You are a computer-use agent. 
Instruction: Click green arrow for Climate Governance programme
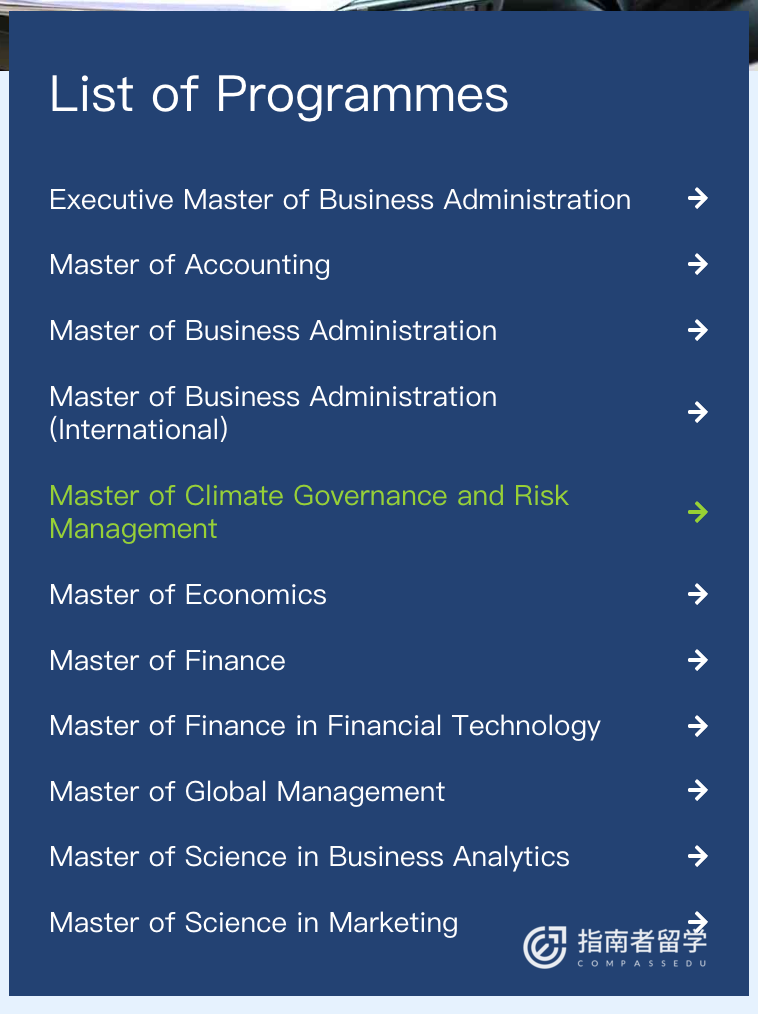[698, 512]
